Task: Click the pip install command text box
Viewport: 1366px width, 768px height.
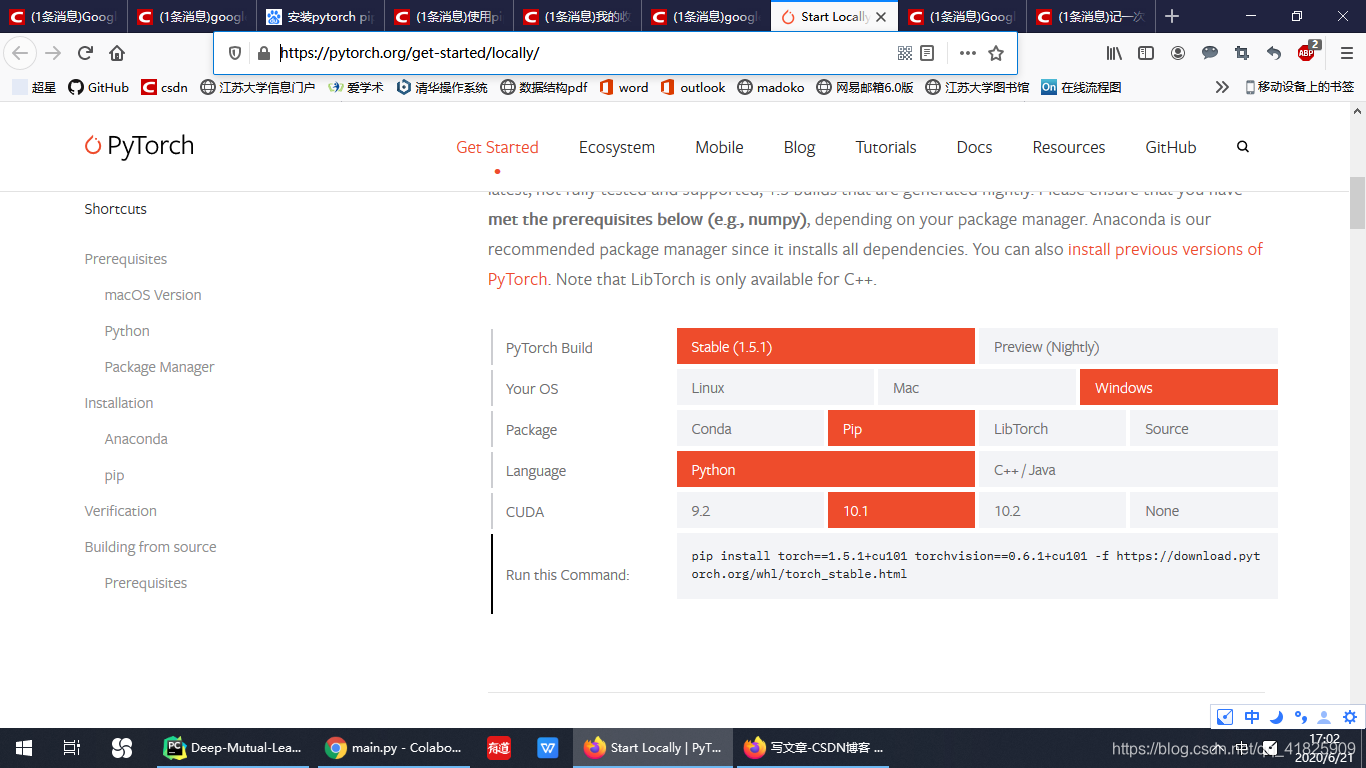Action: 977,566
